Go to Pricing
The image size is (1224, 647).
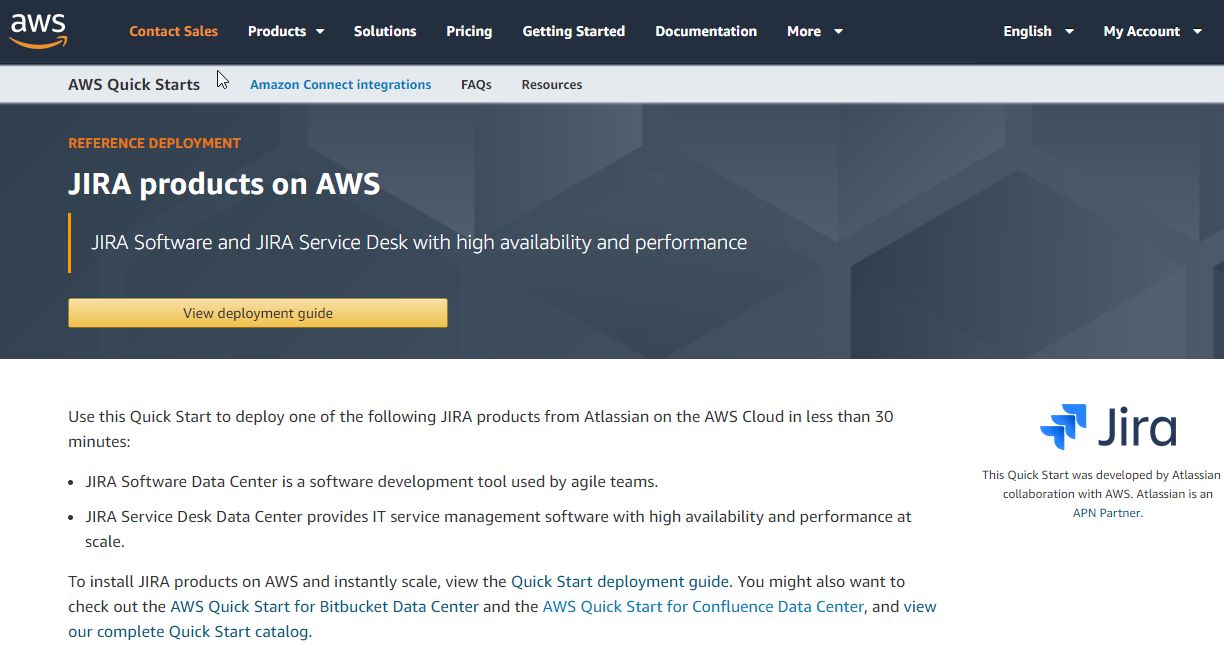pos(469,31)
